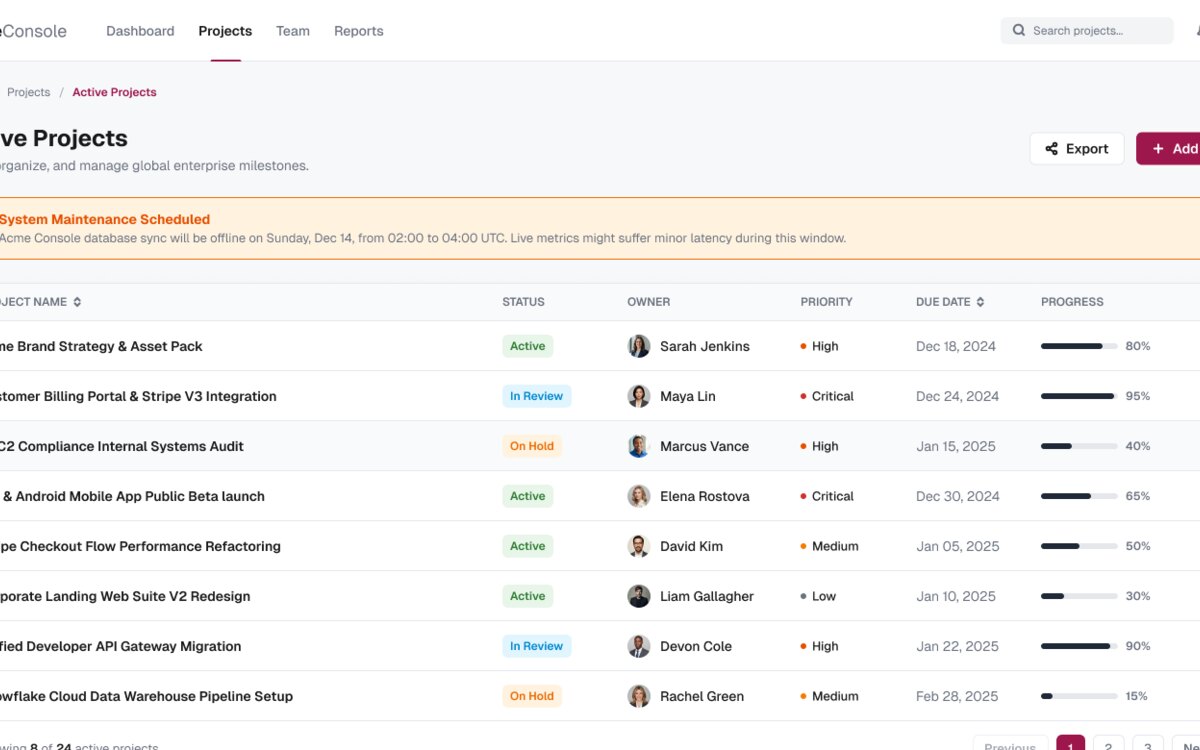Go to pagination page 1
1200x750 pixels.
coord(1070,745)
